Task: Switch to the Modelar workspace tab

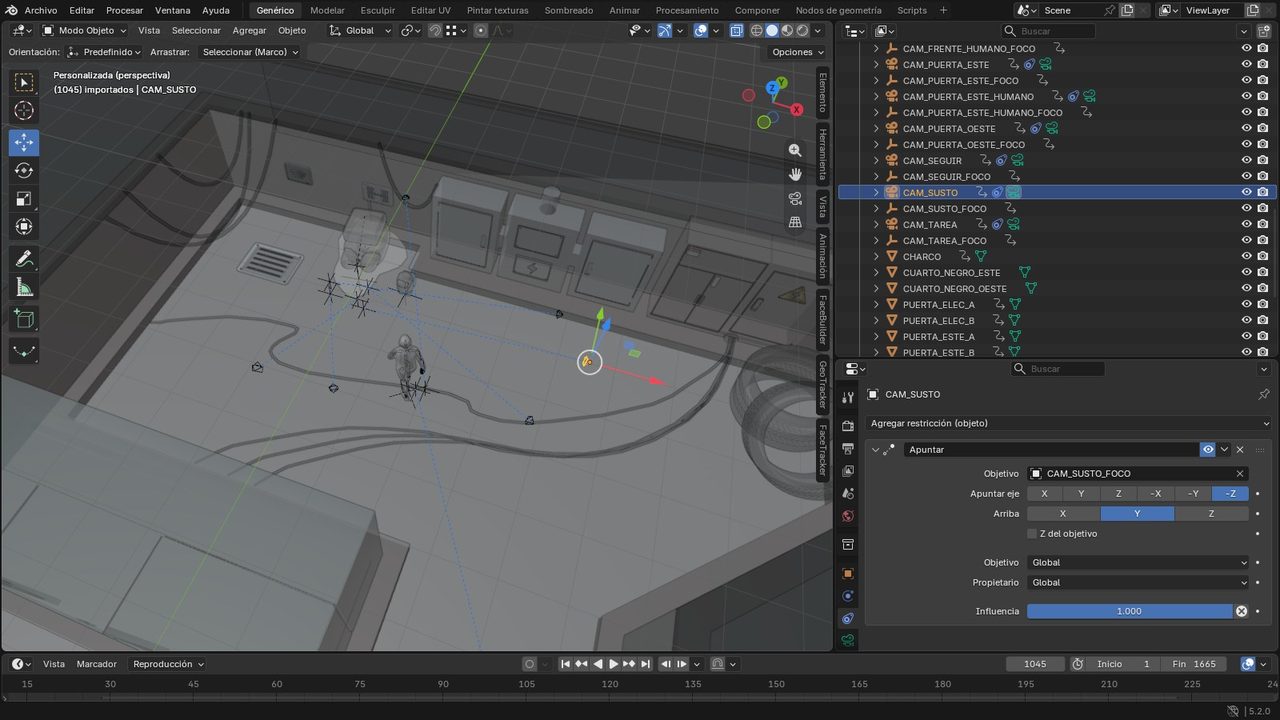Action: pos(327,10)
